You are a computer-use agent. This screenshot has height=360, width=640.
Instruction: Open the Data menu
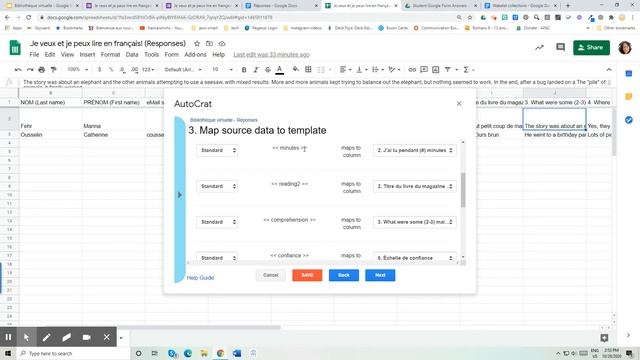tap(132, 55)
